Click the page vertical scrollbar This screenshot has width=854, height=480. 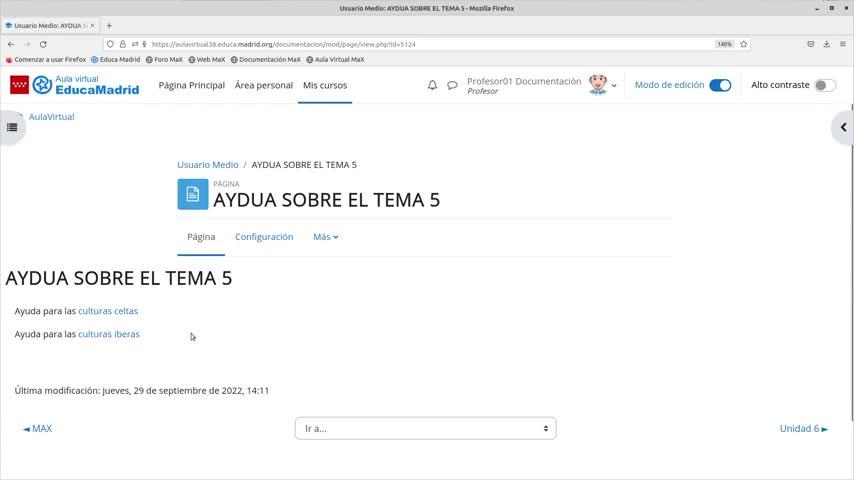click(x=852, y=262)
